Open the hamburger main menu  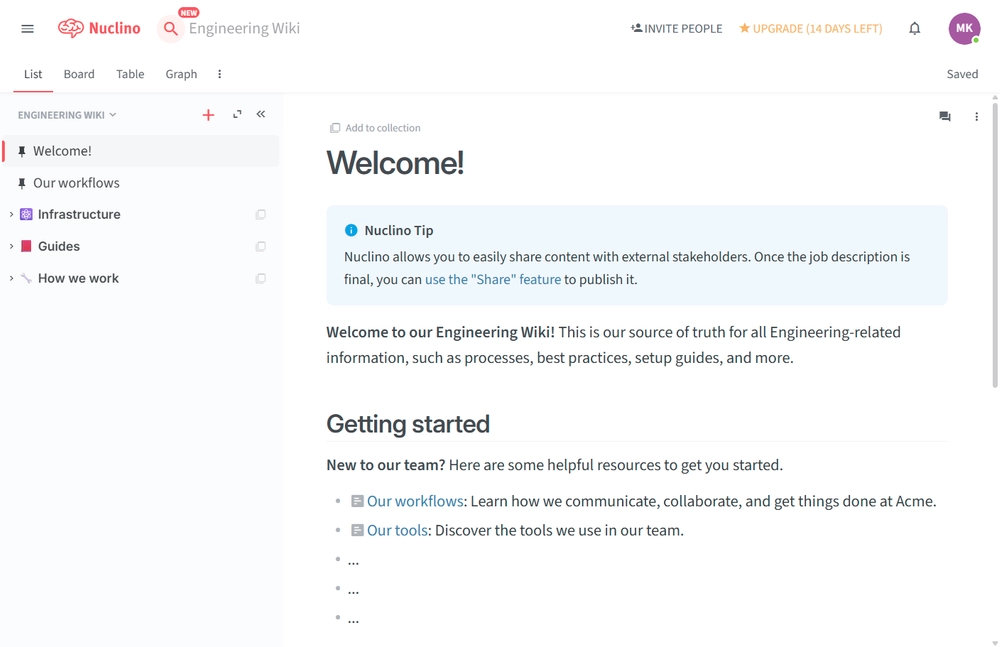tap(27, 29)
